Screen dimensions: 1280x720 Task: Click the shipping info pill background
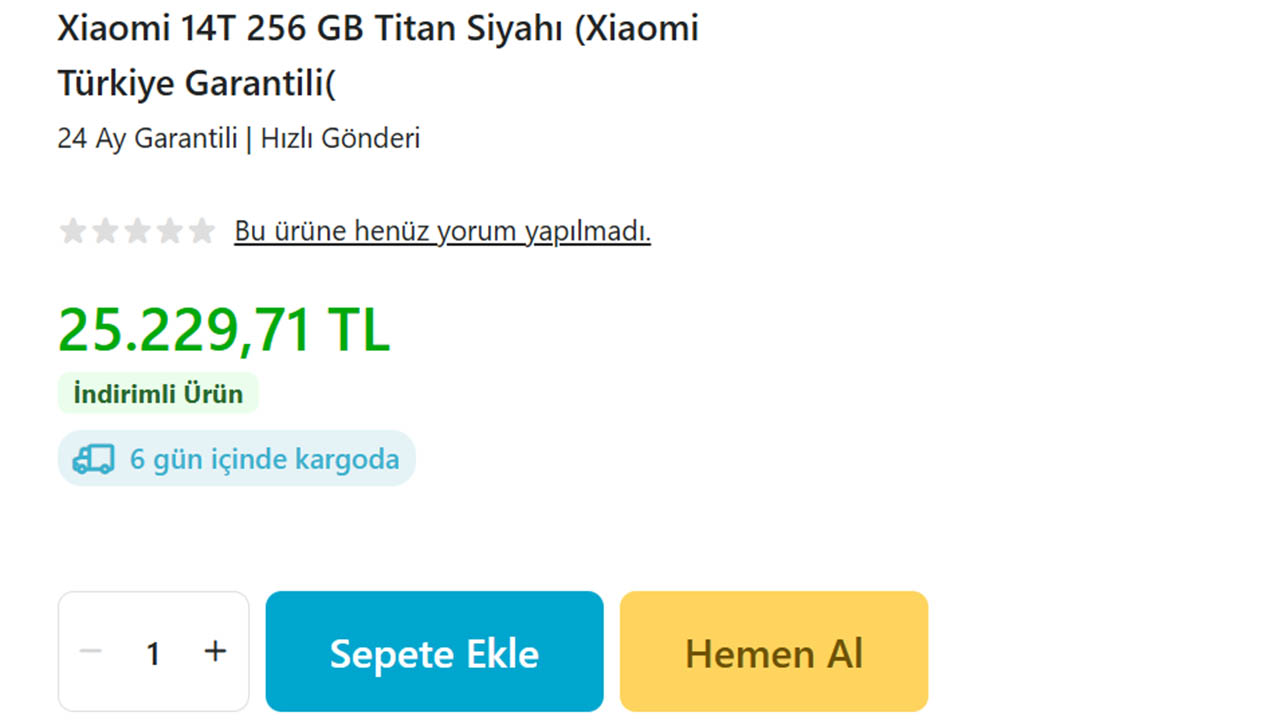[236, 458]
